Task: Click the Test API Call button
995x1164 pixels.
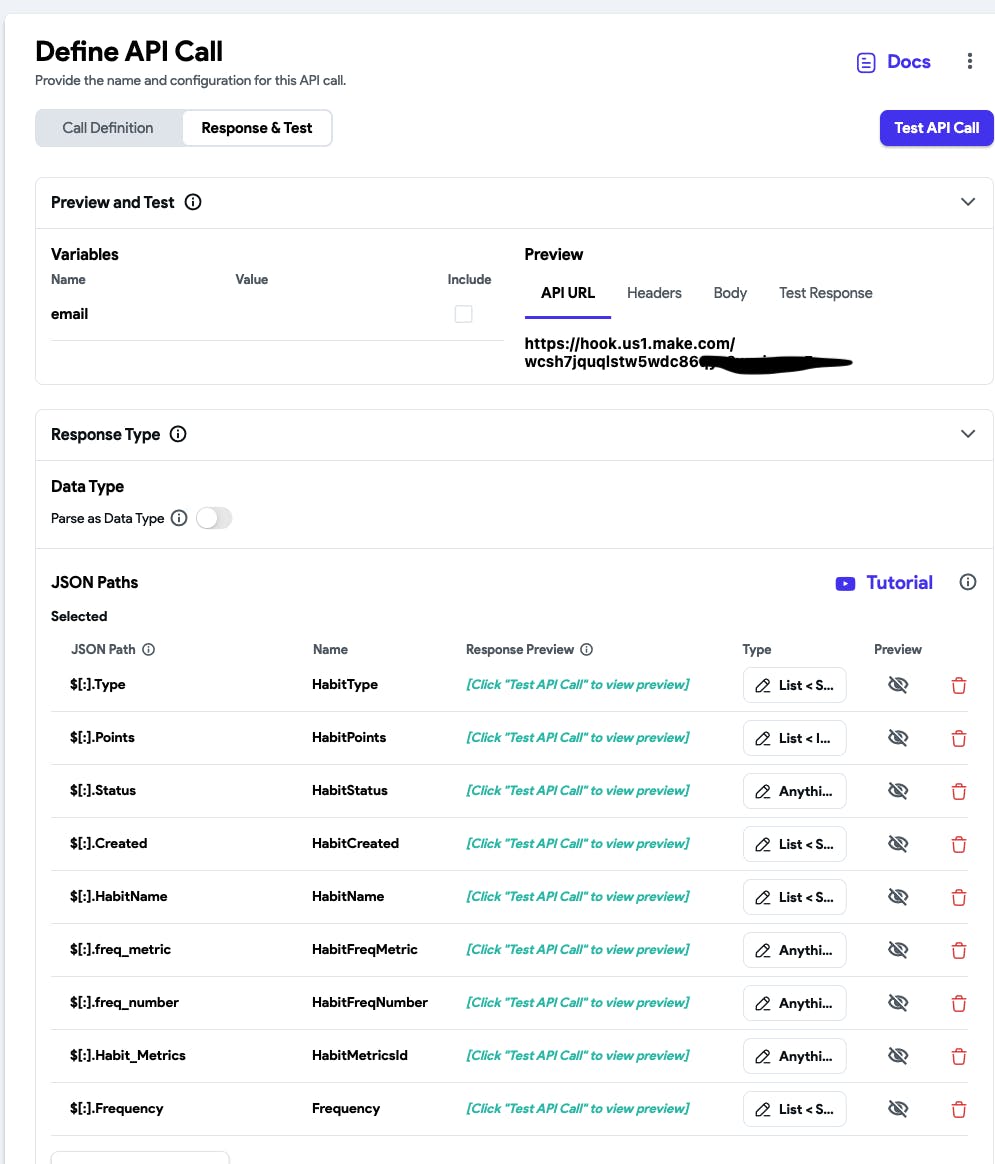Action: [x=936, y=128]
